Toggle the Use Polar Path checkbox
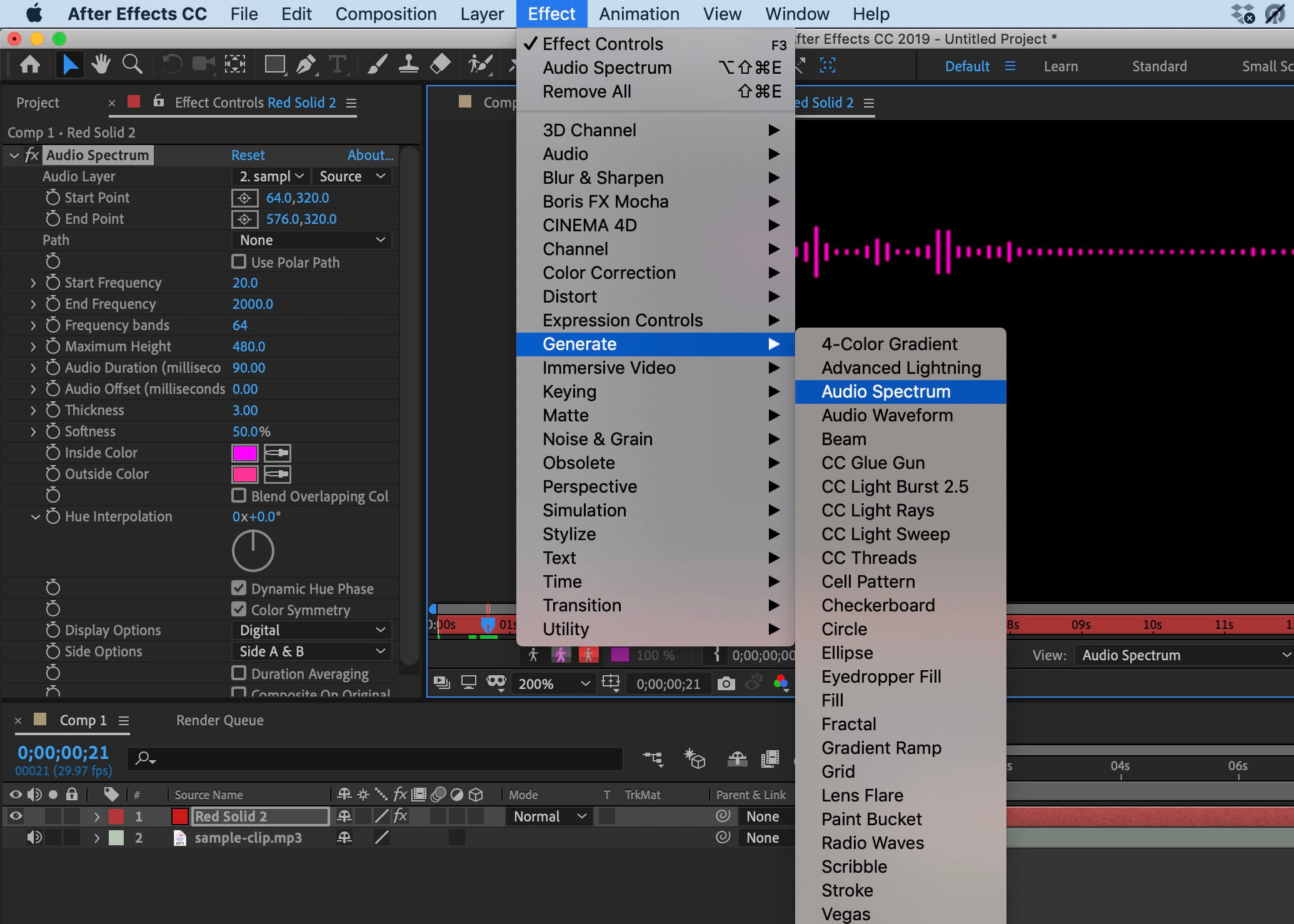 tap(239, 262)
